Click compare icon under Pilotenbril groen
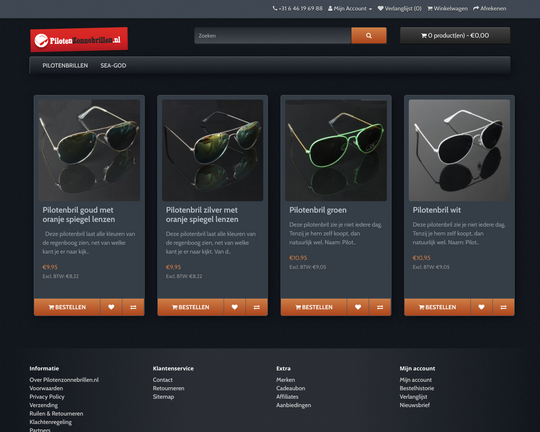 tap(380, 307)
